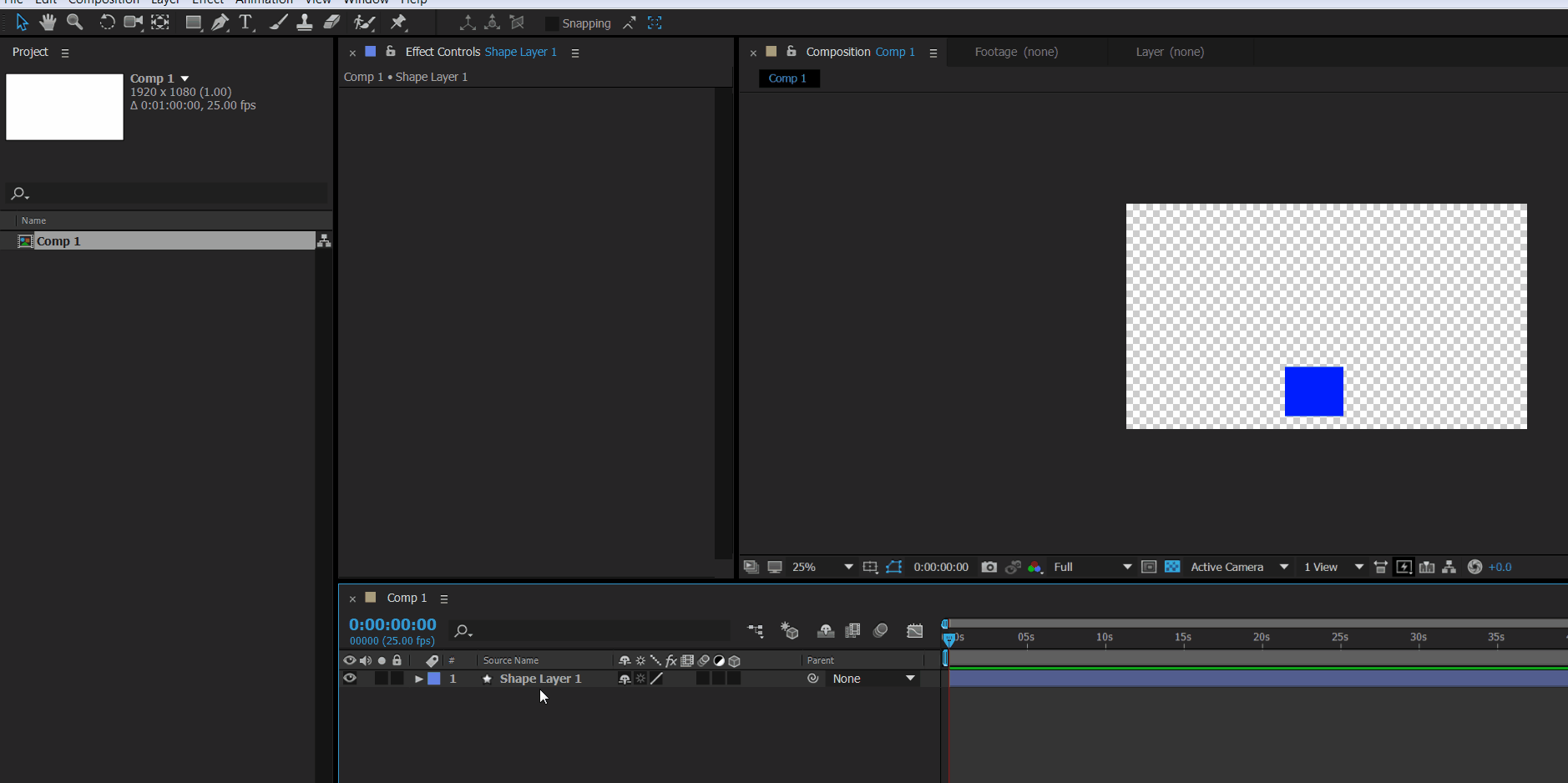
Task: Click the blue label color of Shape Layer 1
Action: pos(434,679)
